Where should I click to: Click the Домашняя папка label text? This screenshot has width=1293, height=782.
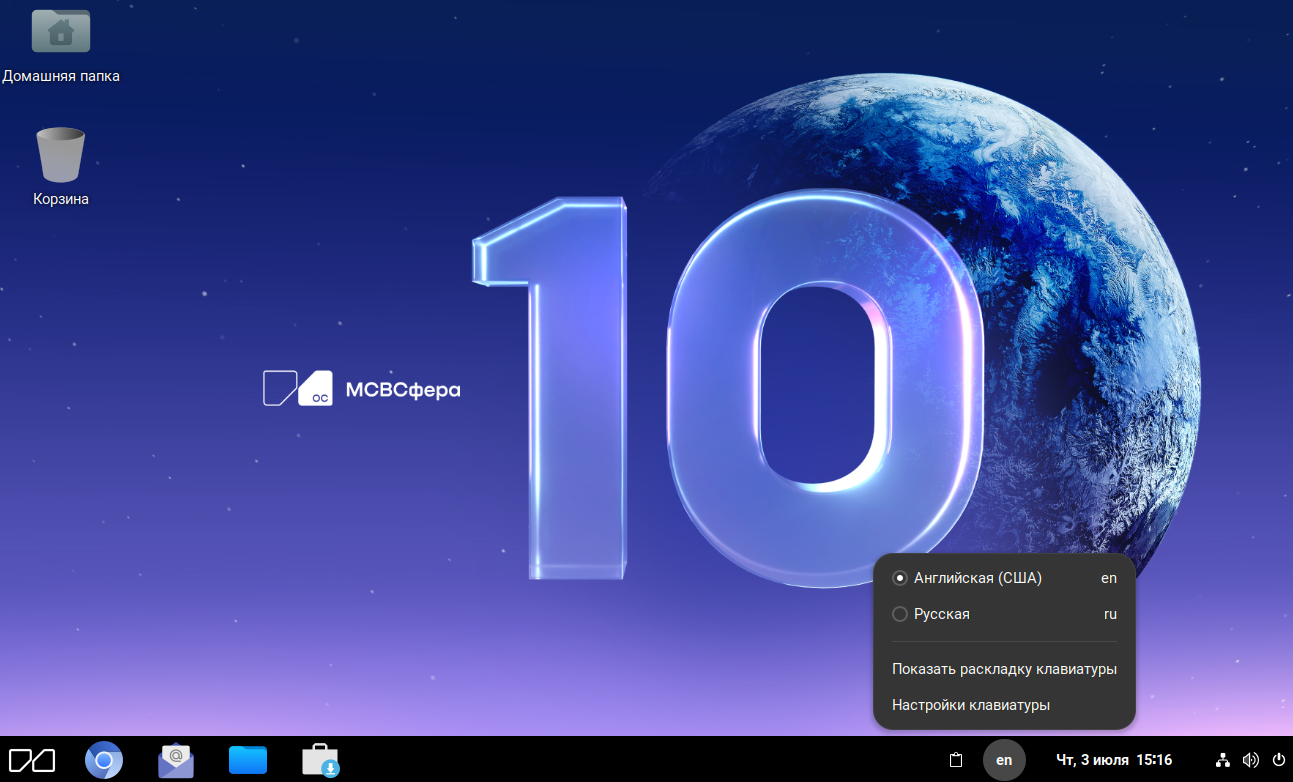point(61,76)
